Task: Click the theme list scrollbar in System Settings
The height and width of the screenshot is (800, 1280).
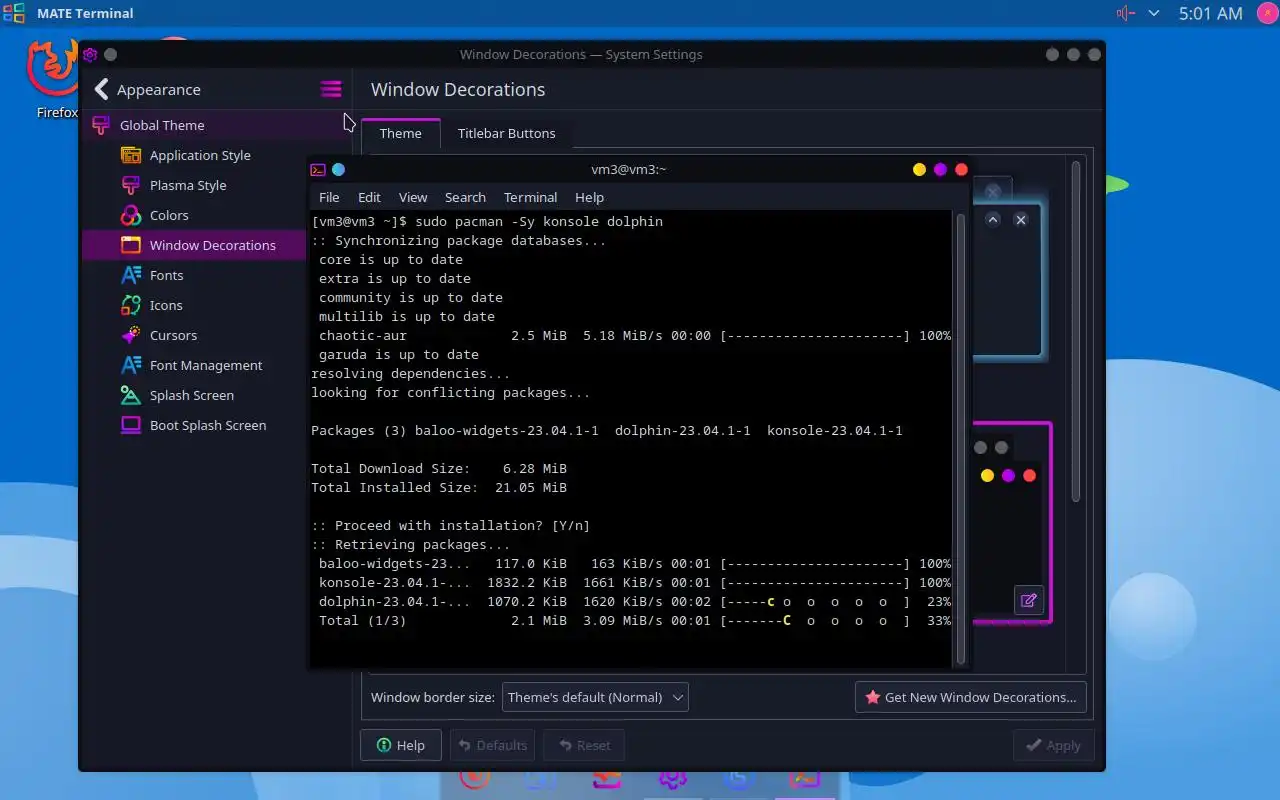Action: click(1076, 330)
